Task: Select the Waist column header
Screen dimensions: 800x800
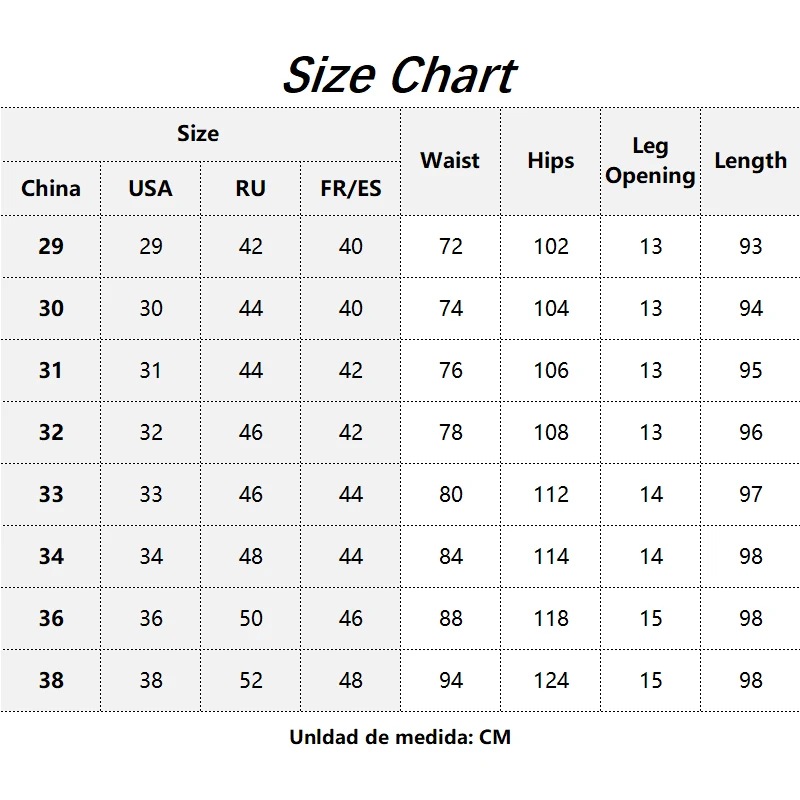Action: coord(450,160)
